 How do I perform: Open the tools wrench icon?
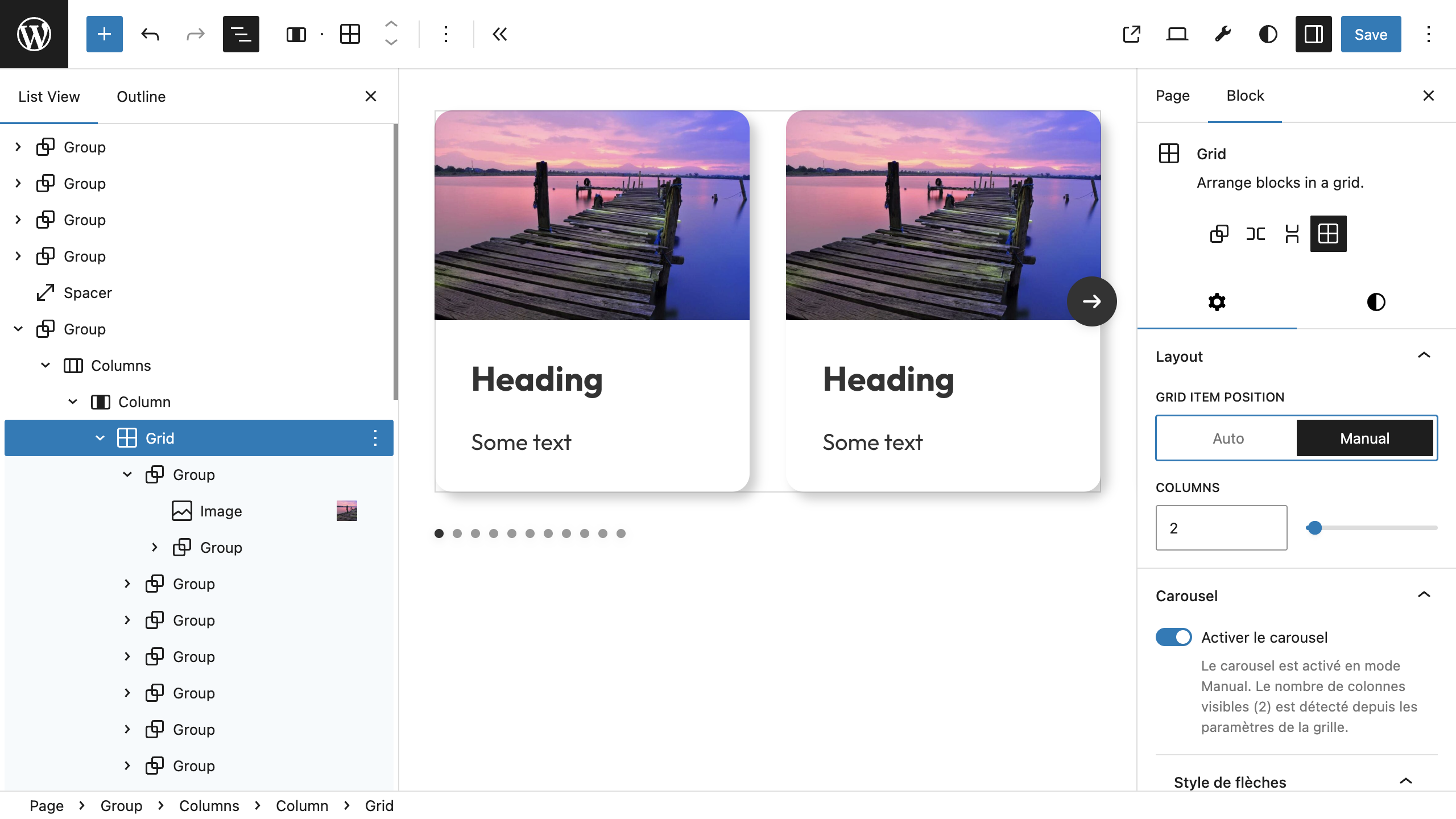coord(1223,34)
